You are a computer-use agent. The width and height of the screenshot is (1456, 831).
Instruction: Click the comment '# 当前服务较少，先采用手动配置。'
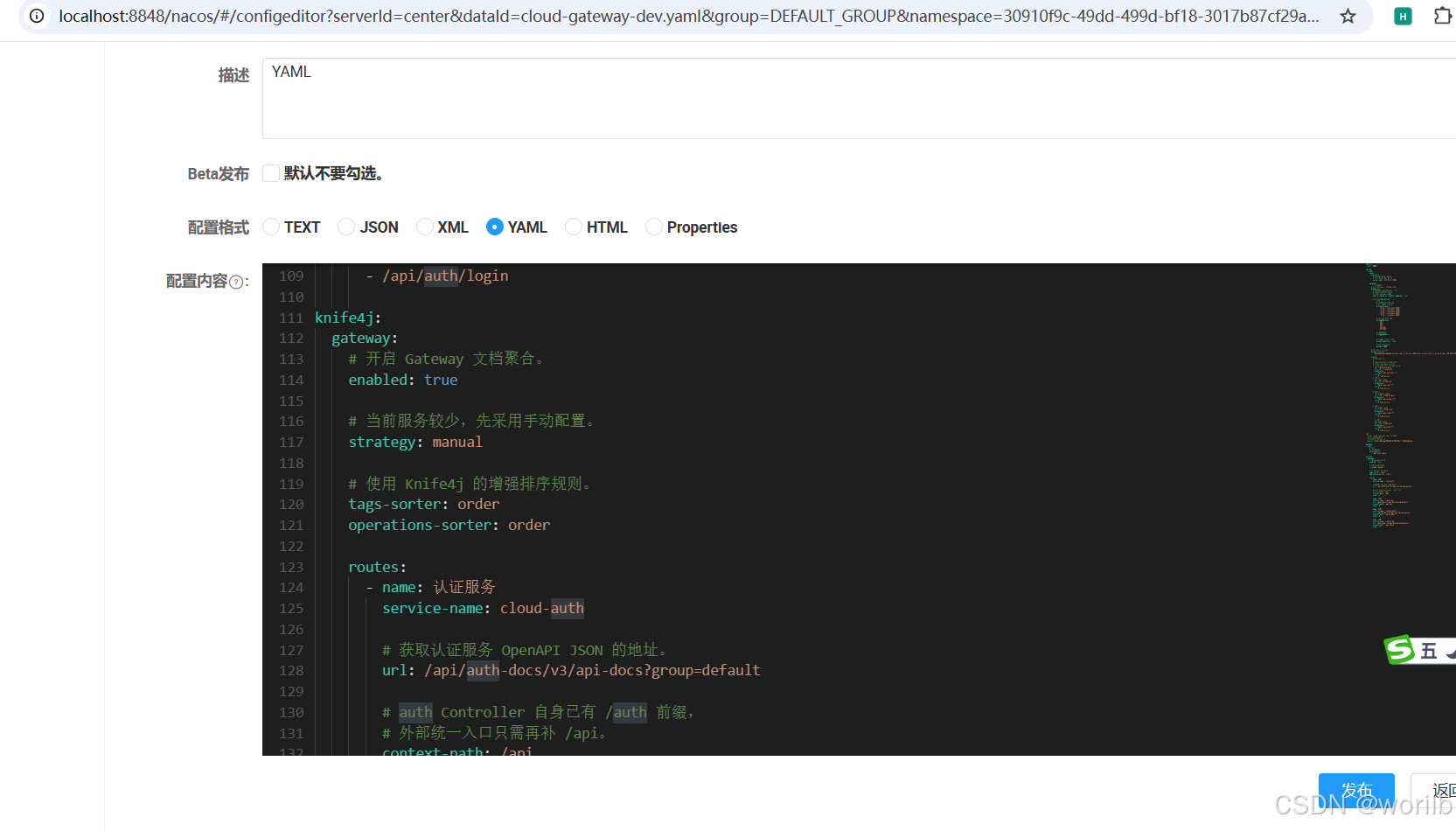(471, 421)
